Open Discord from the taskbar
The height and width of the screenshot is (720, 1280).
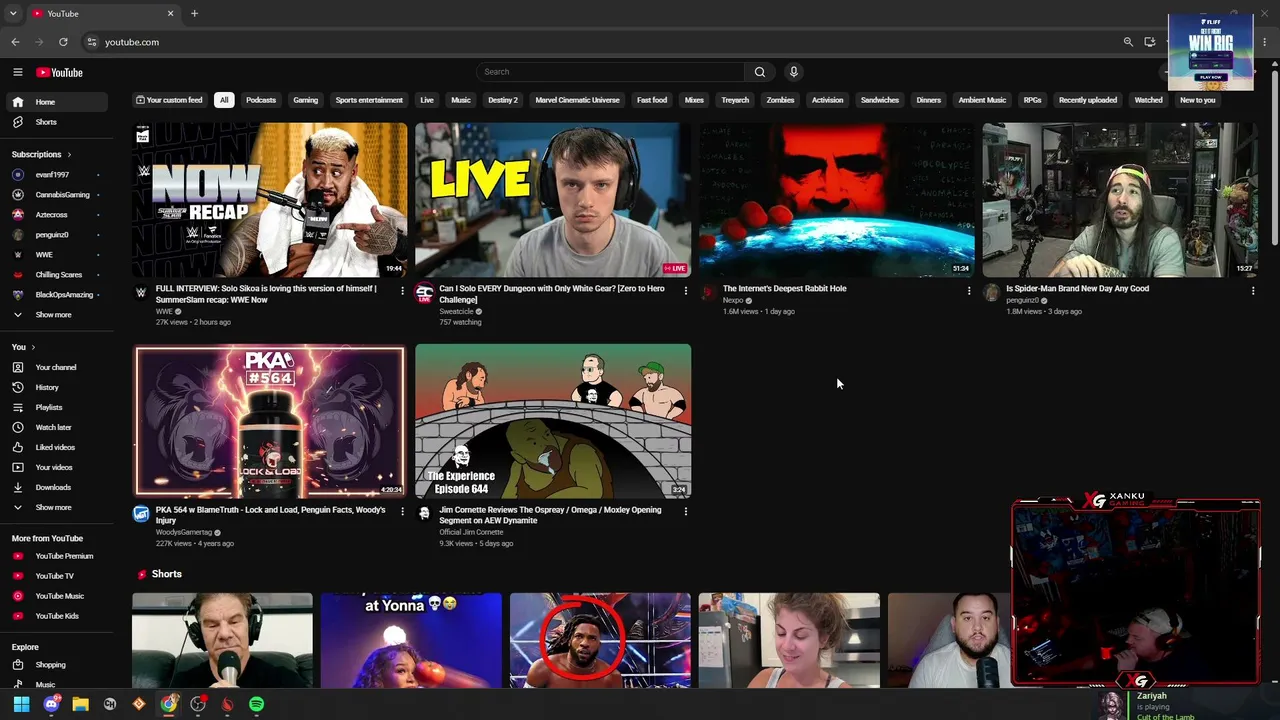click(51, 704)
